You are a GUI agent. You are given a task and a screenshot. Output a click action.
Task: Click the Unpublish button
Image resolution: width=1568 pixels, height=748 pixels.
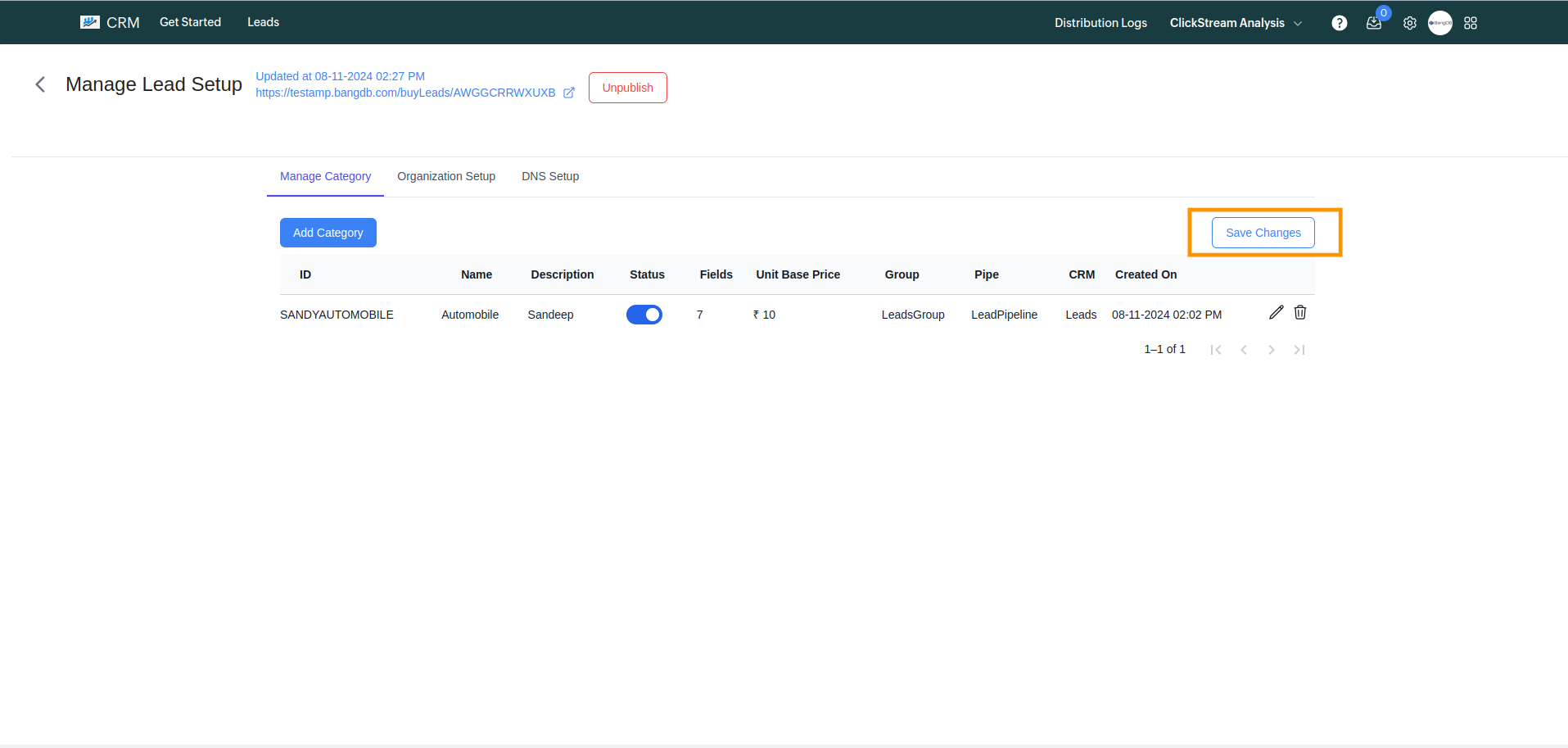(628, 88)
